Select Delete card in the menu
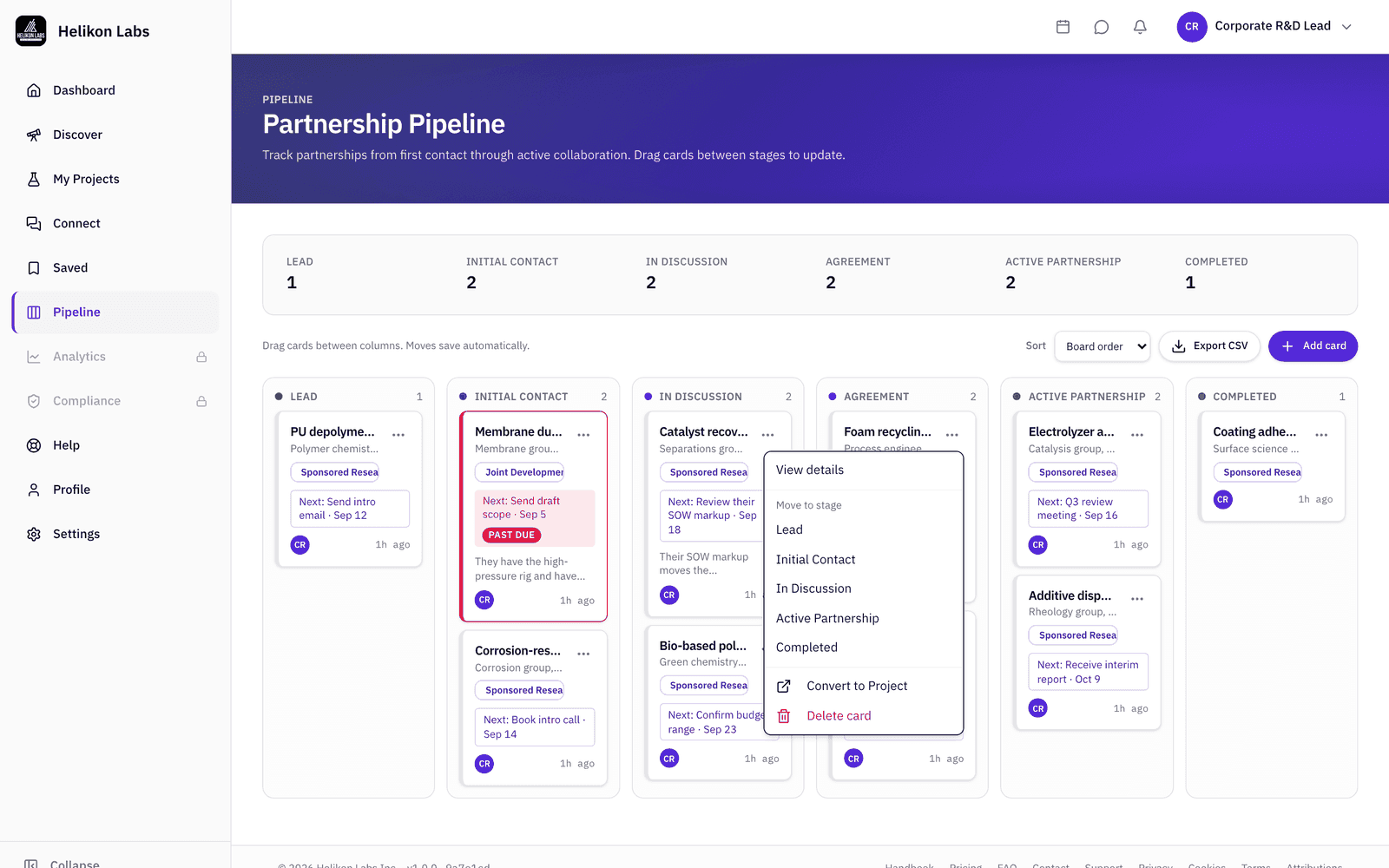Screen dimensions: 1389x868 click(864, 716)
